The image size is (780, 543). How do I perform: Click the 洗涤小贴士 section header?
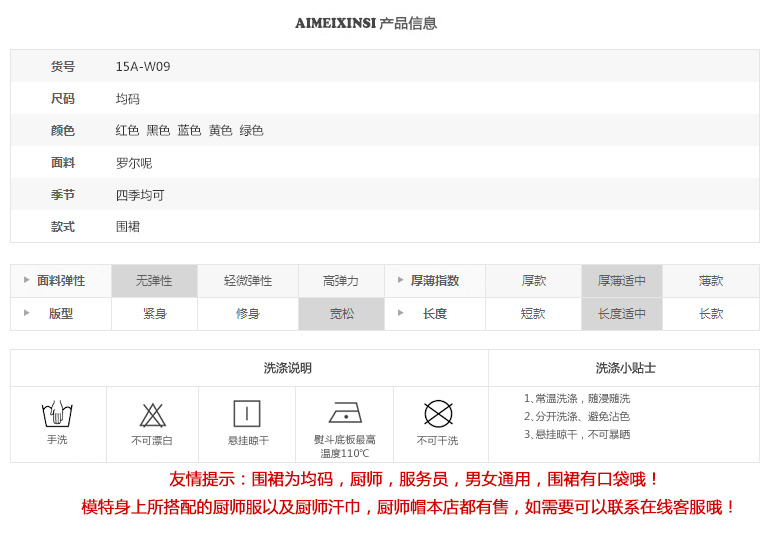625,368
